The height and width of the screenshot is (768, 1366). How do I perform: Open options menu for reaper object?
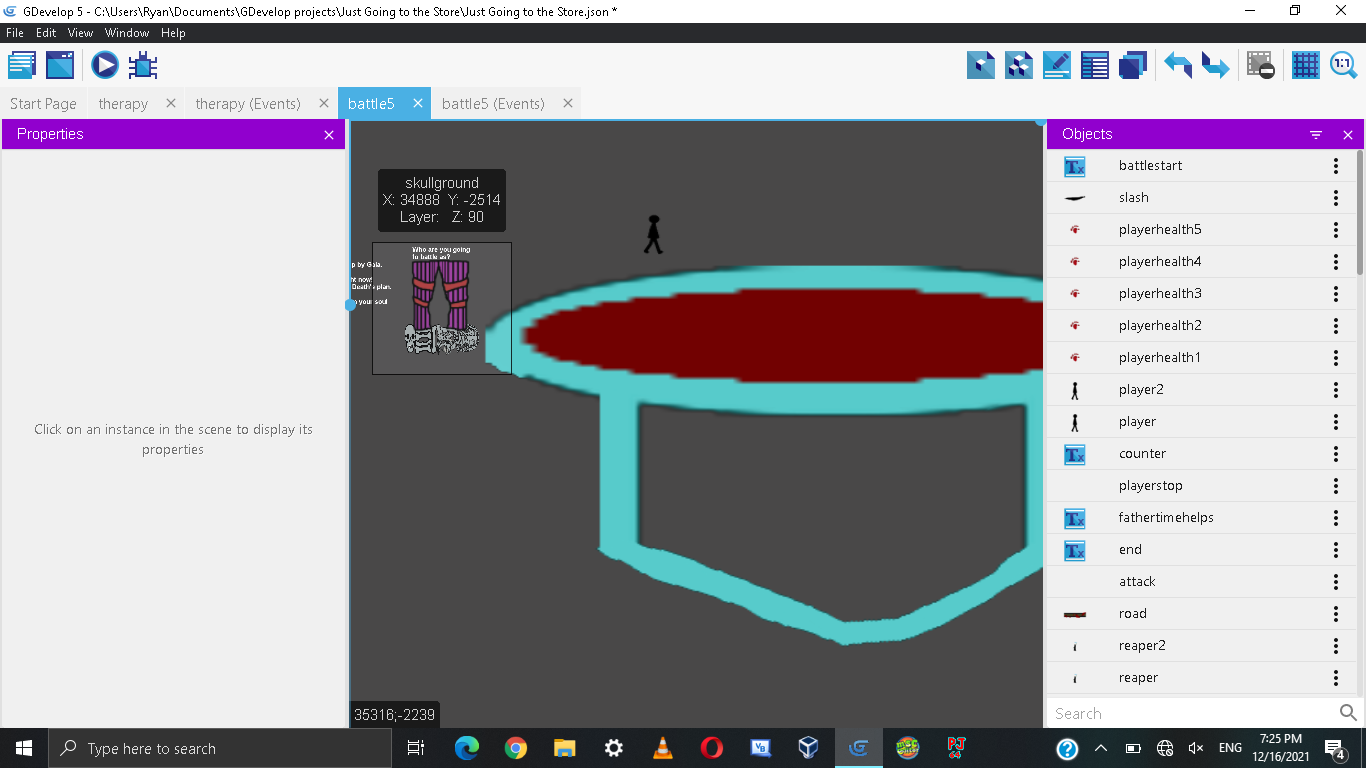click(1336, 678)
